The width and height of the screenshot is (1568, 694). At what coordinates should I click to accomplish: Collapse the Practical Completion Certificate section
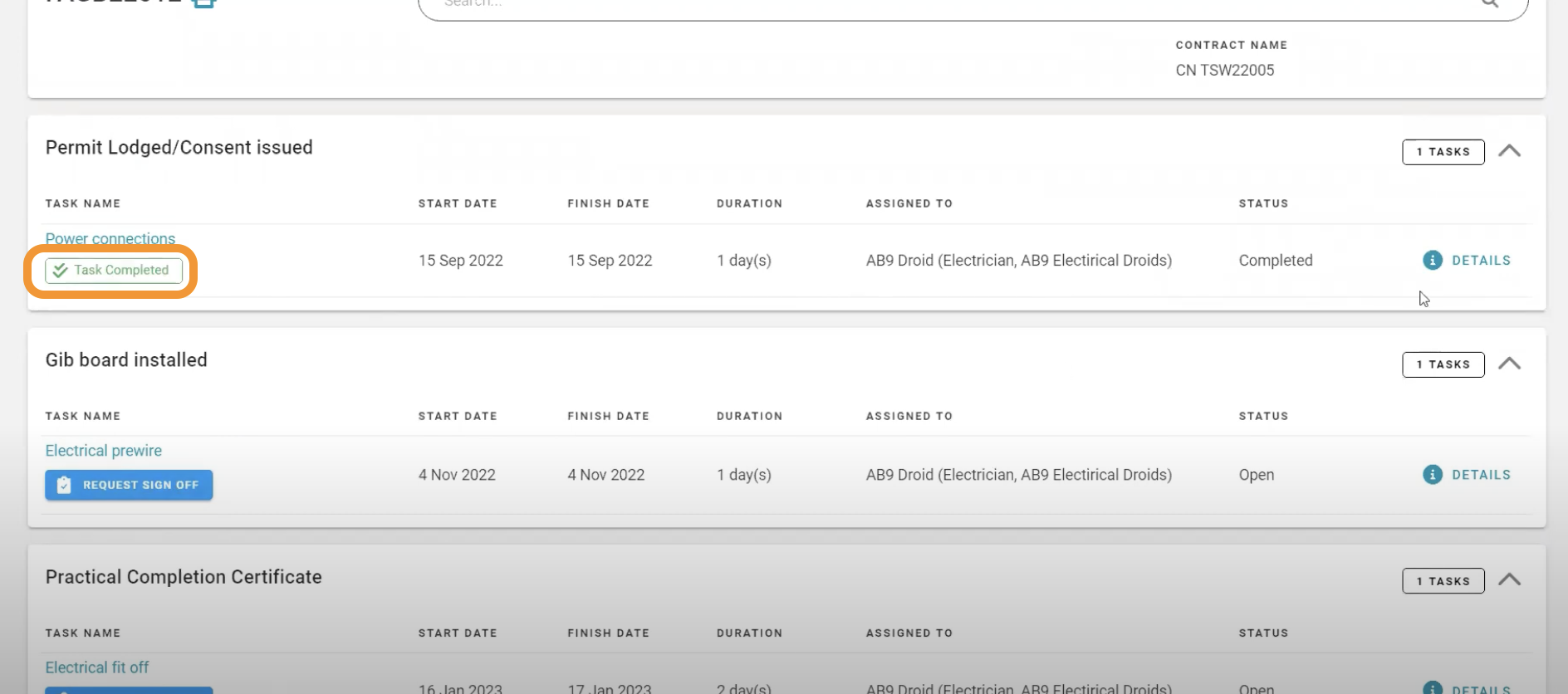[x=1509, y=580]
